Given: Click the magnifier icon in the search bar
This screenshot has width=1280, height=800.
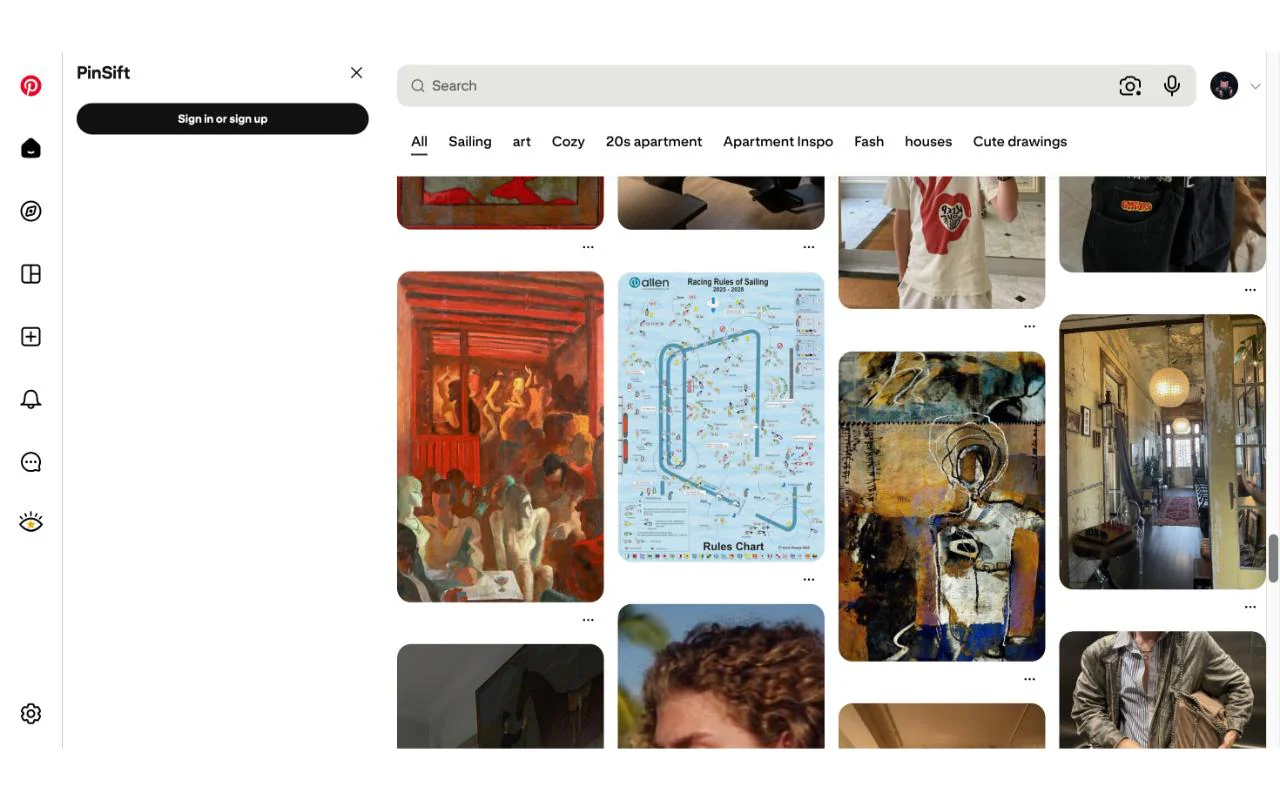Looking at the screenshot, I should 418,86.
